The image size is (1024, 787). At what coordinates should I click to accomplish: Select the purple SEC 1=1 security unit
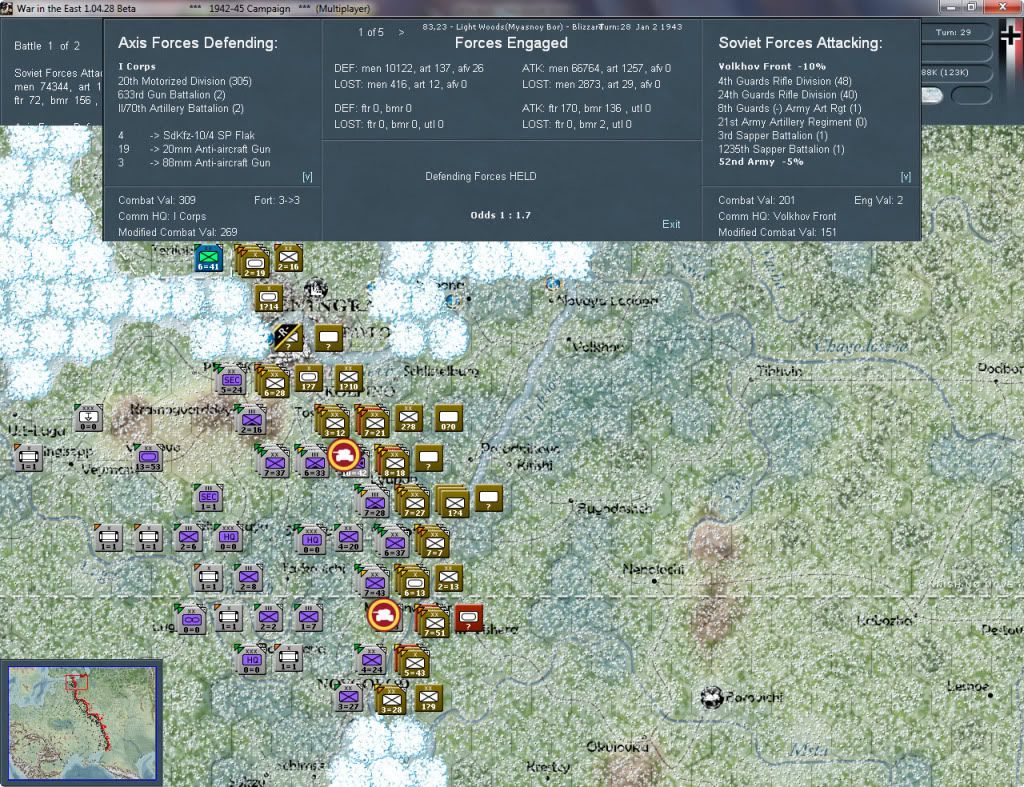coord(208,498)
